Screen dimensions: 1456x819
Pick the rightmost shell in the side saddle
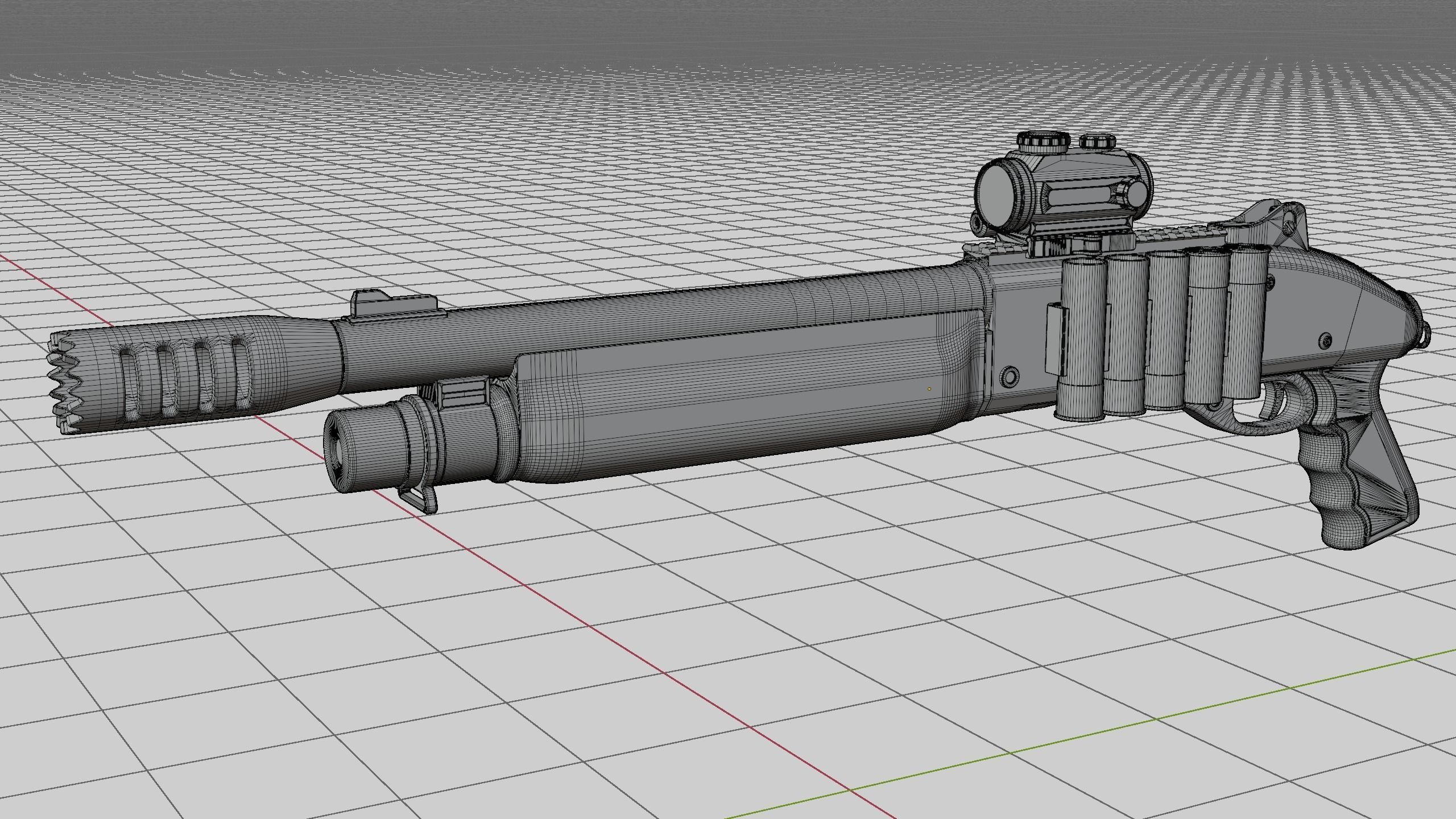pyautogui.click(x=1244, y=322)
